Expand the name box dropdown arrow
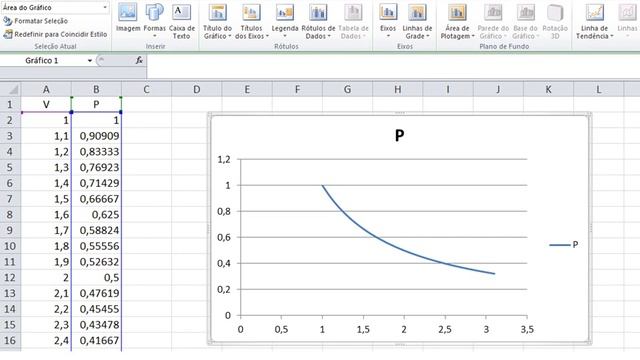This screenshot has width=640, height=360. click(90, 61)
